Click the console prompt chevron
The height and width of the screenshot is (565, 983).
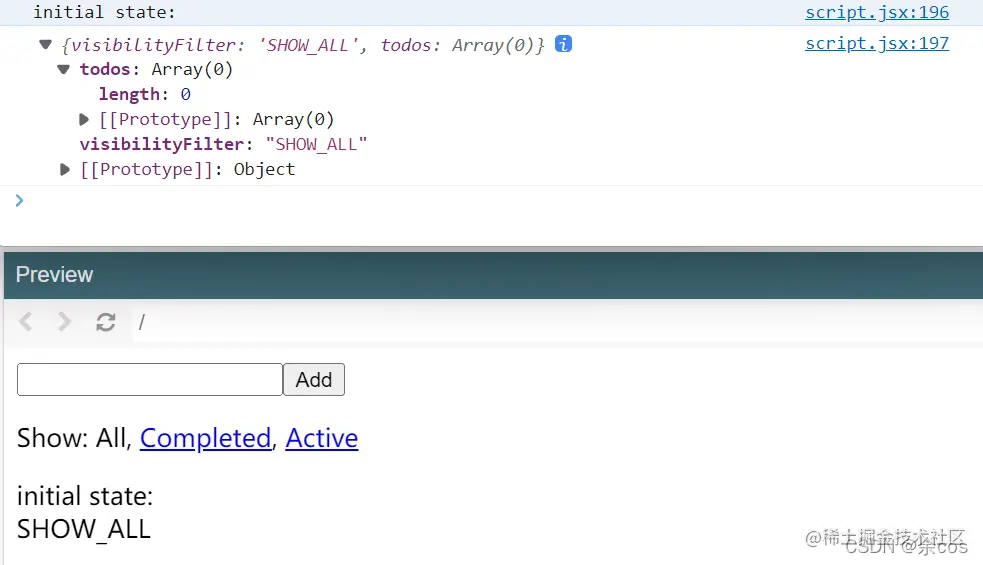coord(19,200)
